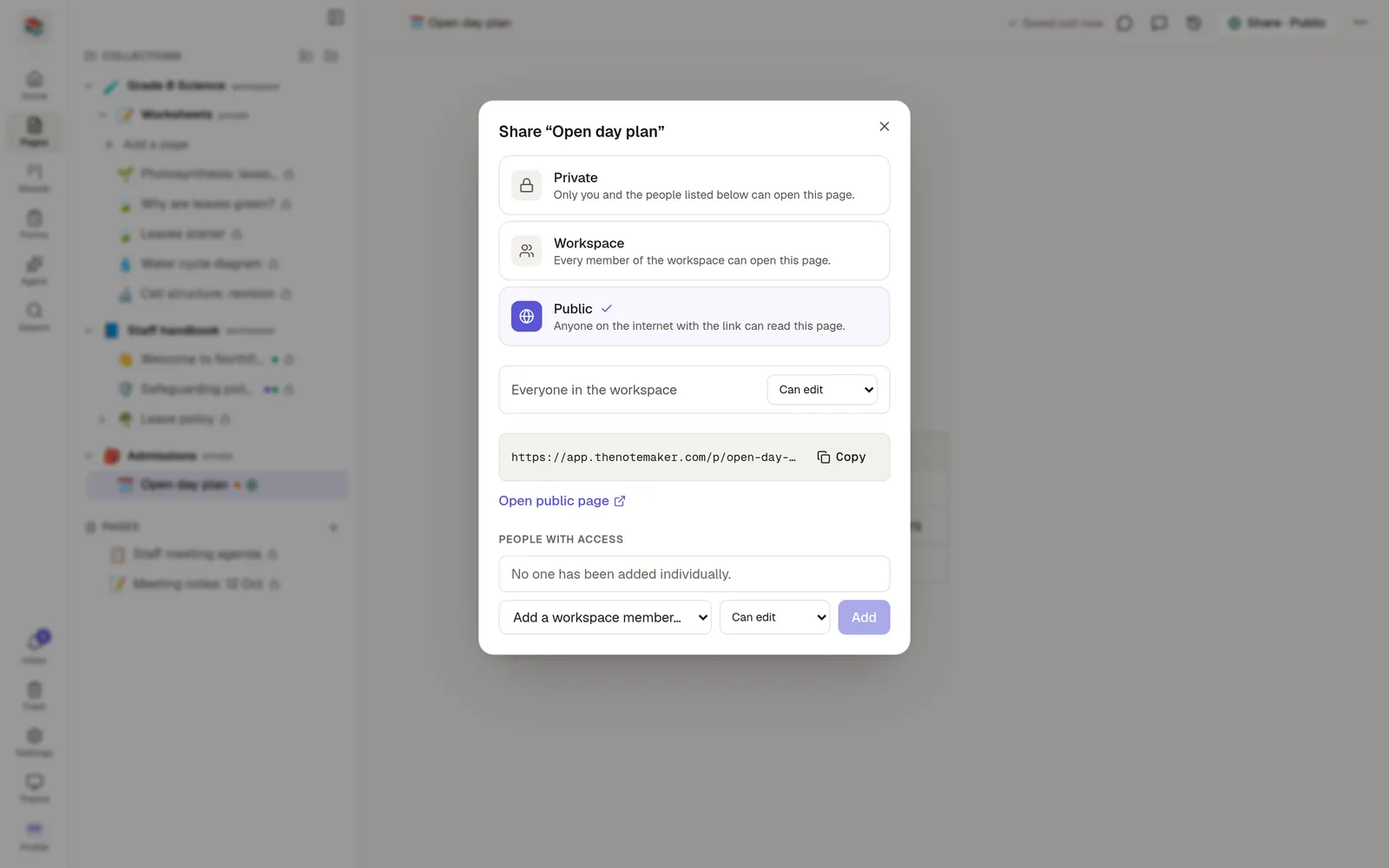Click the plus icon beside Pages section

pyautogui.click(x=333, y=528)
